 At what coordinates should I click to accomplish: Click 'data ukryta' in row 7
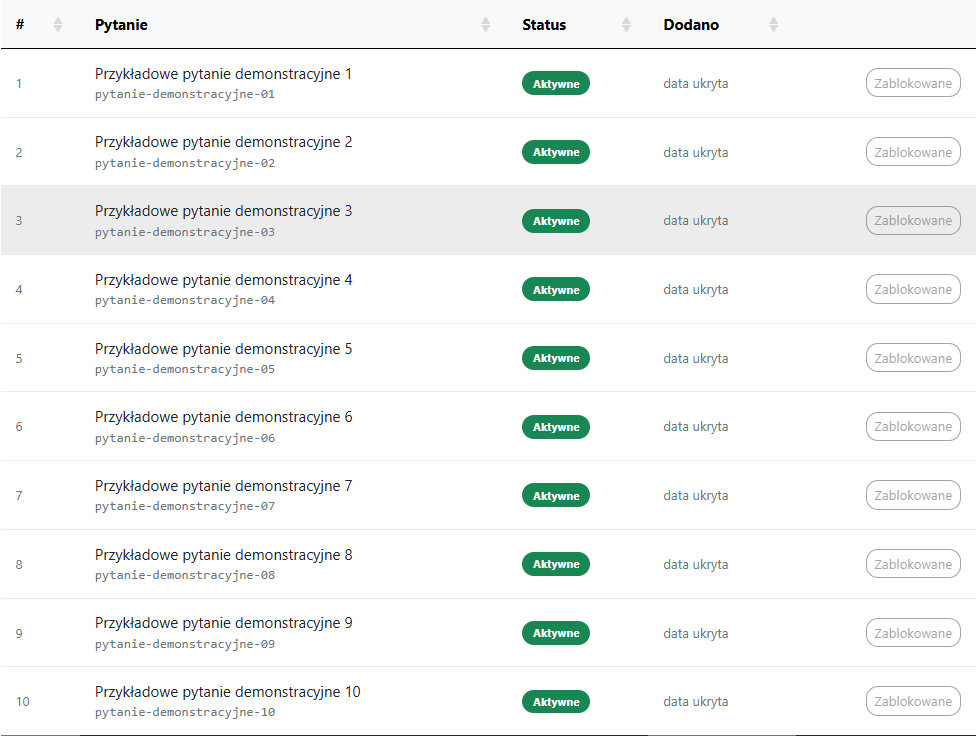696,496
